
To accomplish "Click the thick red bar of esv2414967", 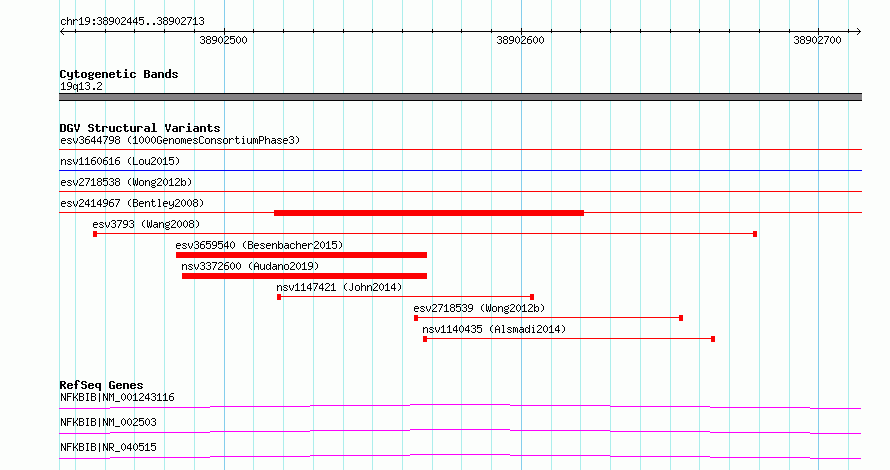I will click(x=429, y=213).
